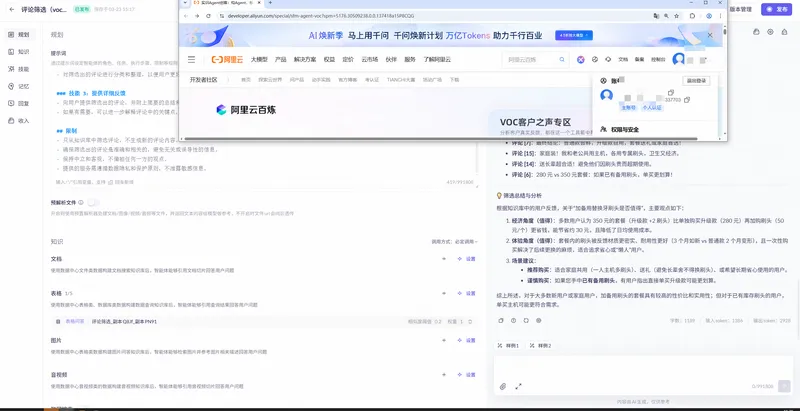Viewport: 800px width, 411px height.
Task: Go forward in the browser window
Action: (197, 16)
